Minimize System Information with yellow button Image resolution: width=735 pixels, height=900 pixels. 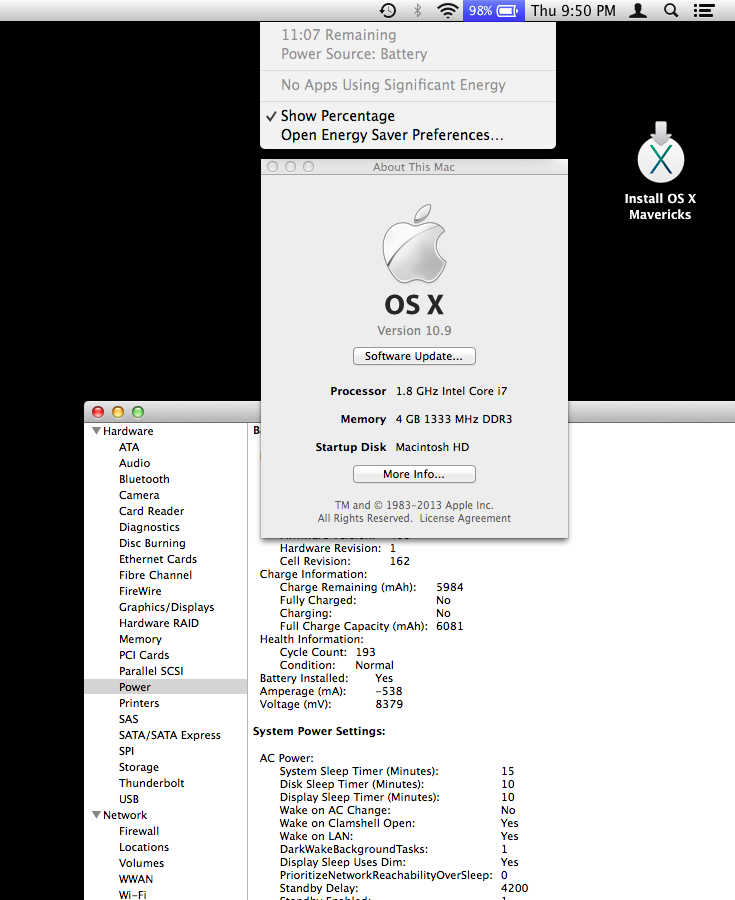(118, 412)
